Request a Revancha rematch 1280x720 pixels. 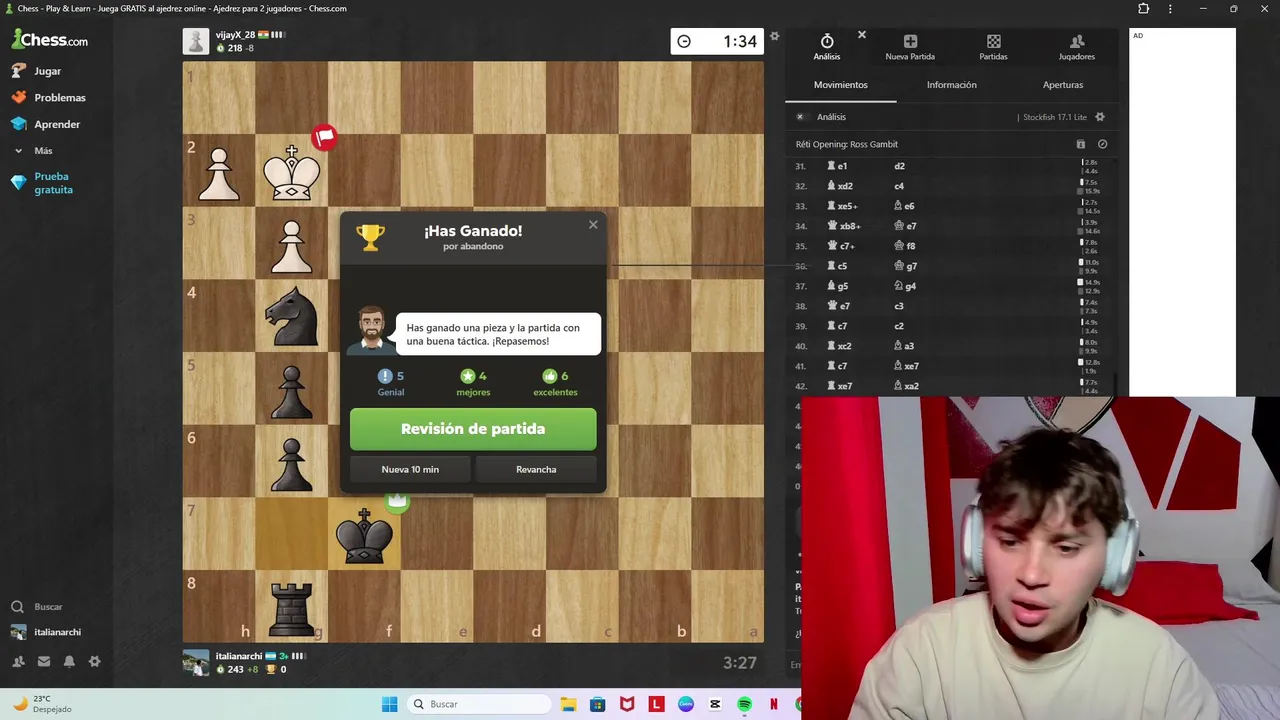[x=536, y=469]
